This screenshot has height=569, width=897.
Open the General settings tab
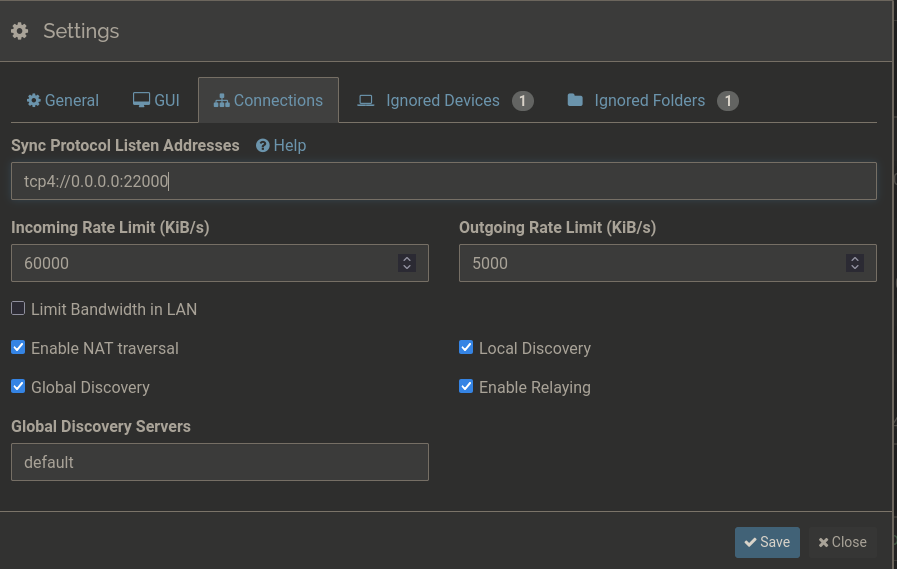point(63,101)
